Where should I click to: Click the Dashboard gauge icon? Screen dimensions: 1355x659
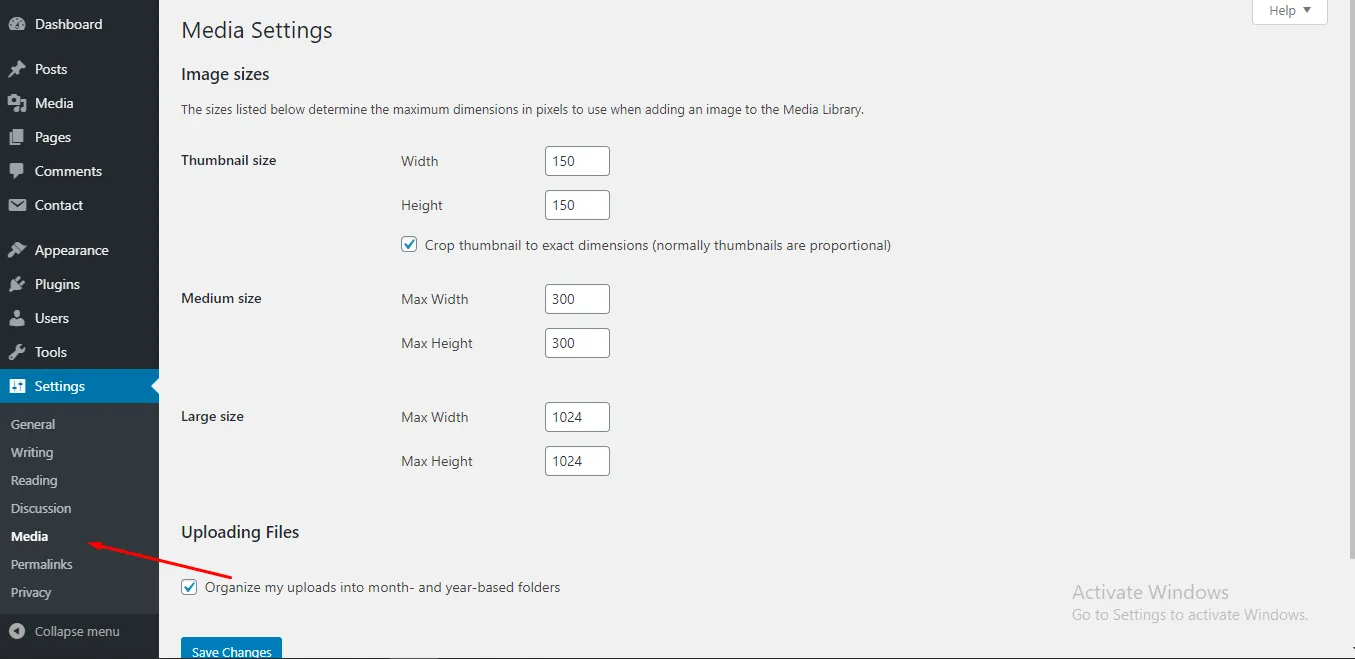[17, 24]
